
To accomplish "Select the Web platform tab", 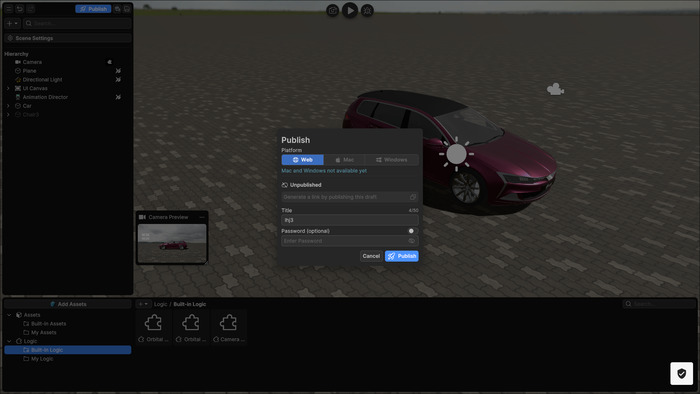I will click(303, 160).
